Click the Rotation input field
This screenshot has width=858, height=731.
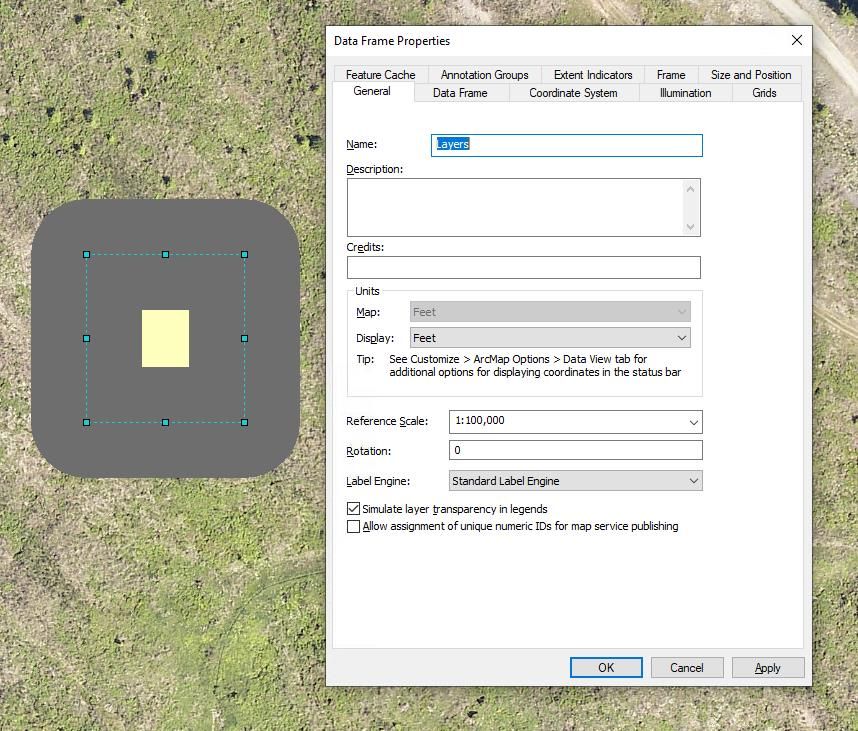tap(576, 450)
